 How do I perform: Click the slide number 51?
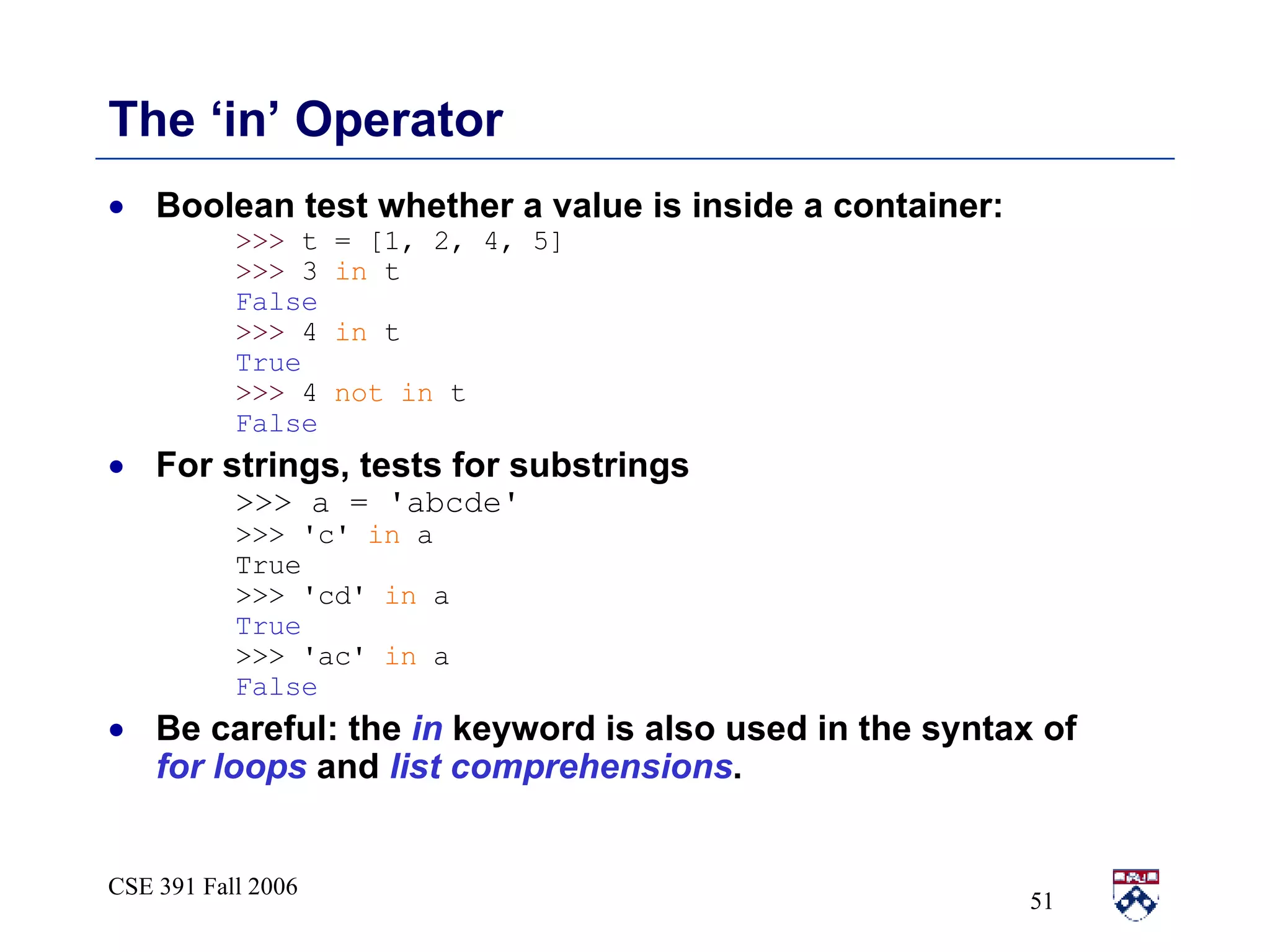point(1041,901)
